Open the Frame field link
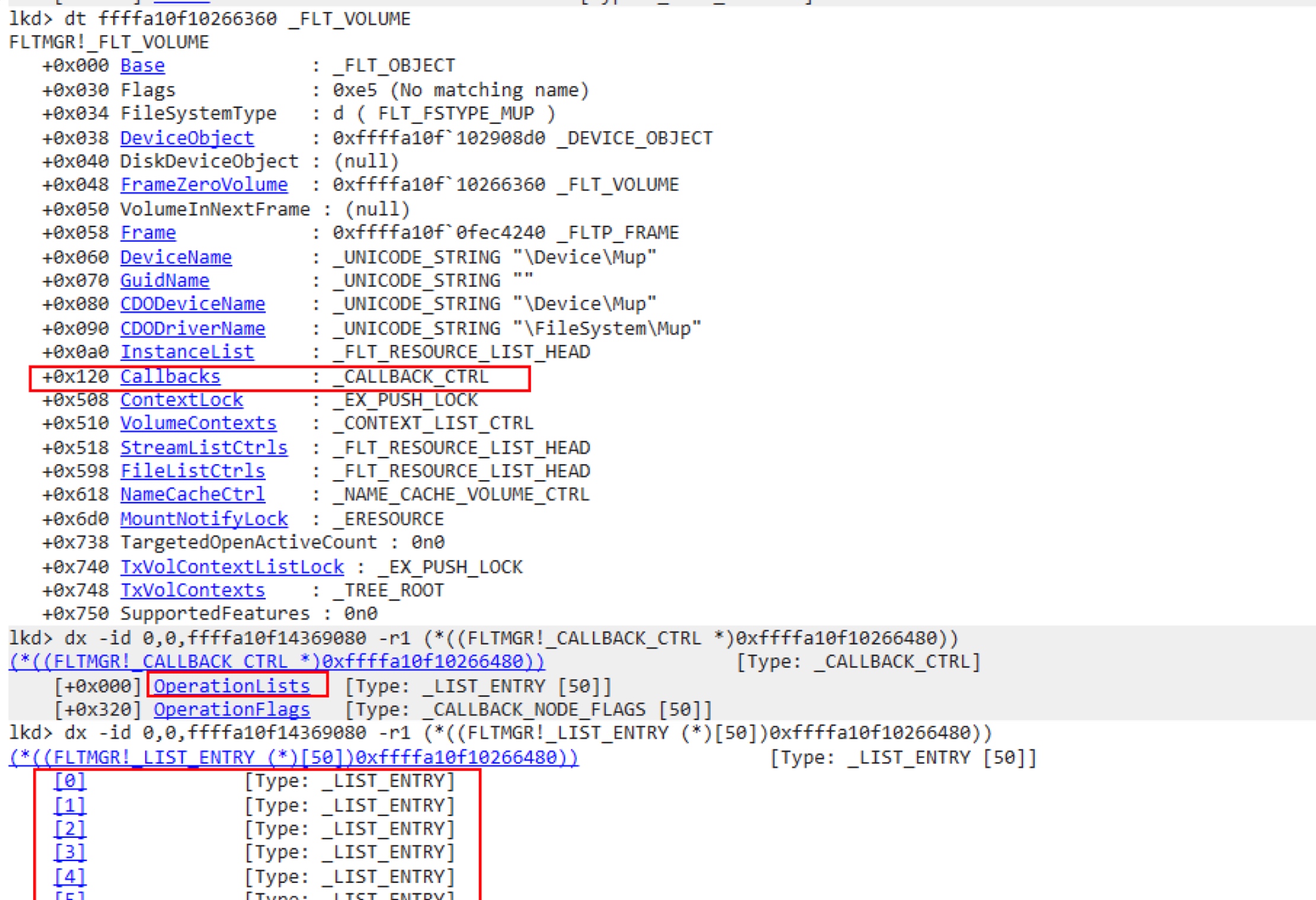 [148, 232]
